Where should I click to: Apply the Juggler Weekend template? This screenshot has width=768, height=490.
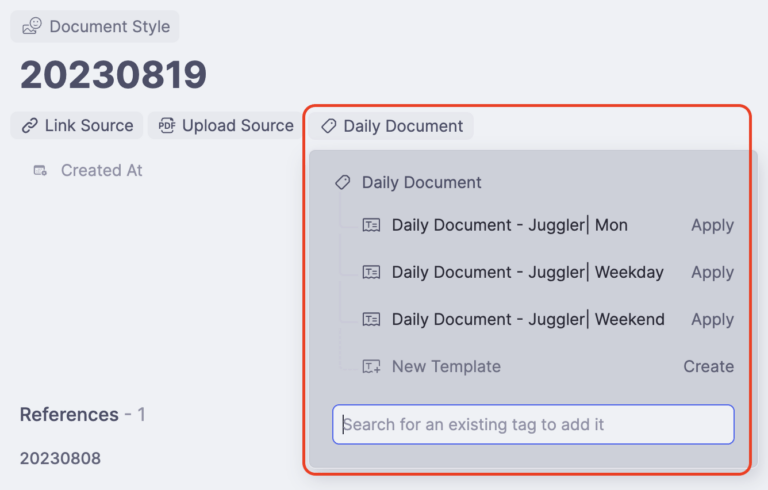pyautogui.click(x=712, y=320)
